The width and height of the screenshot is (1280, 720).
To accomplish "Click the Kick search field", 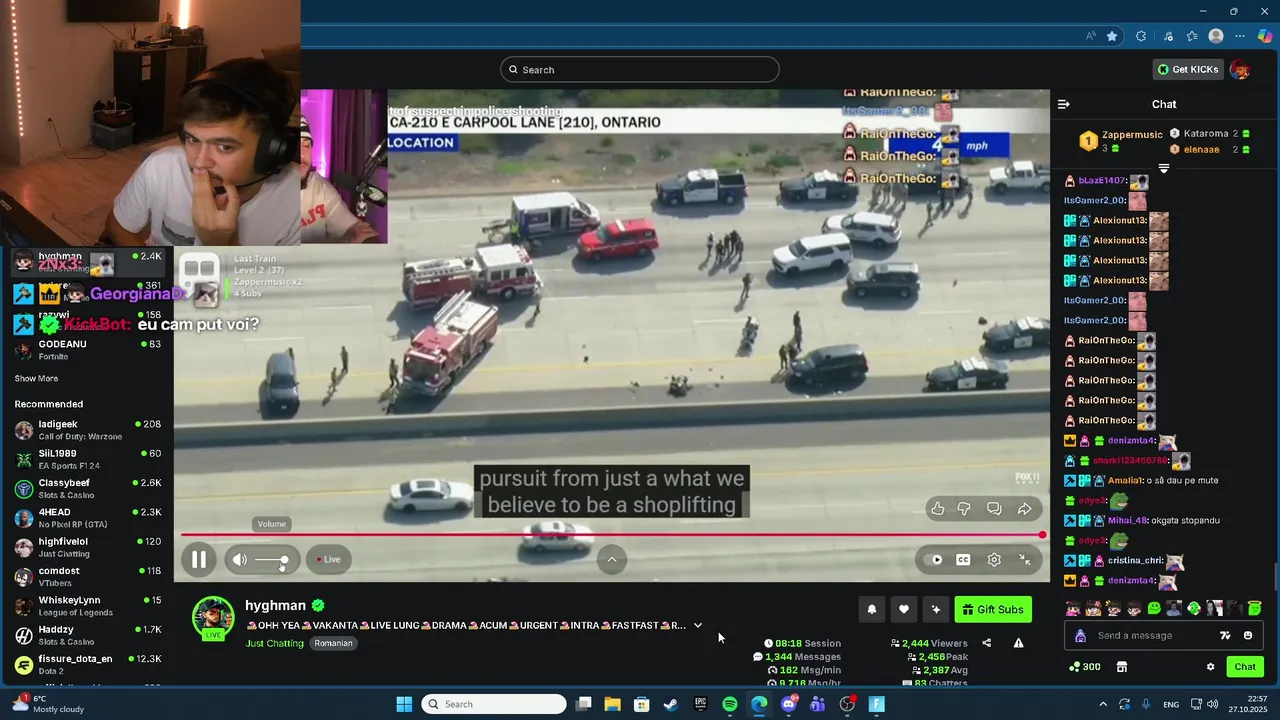I will coord(640,70).
